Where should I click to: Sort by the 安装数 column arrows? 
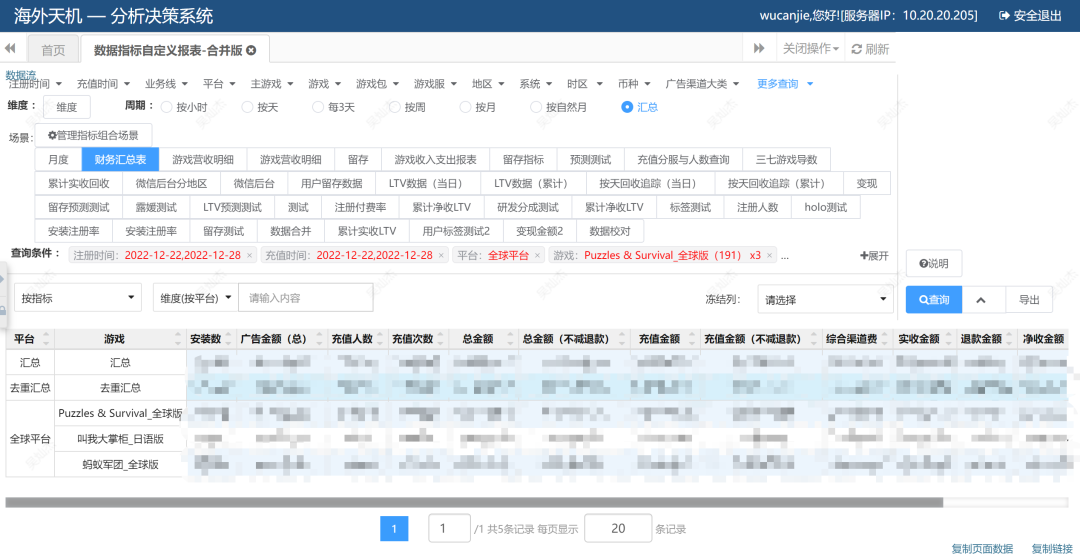pyautogui.click(x=229, y=339)
